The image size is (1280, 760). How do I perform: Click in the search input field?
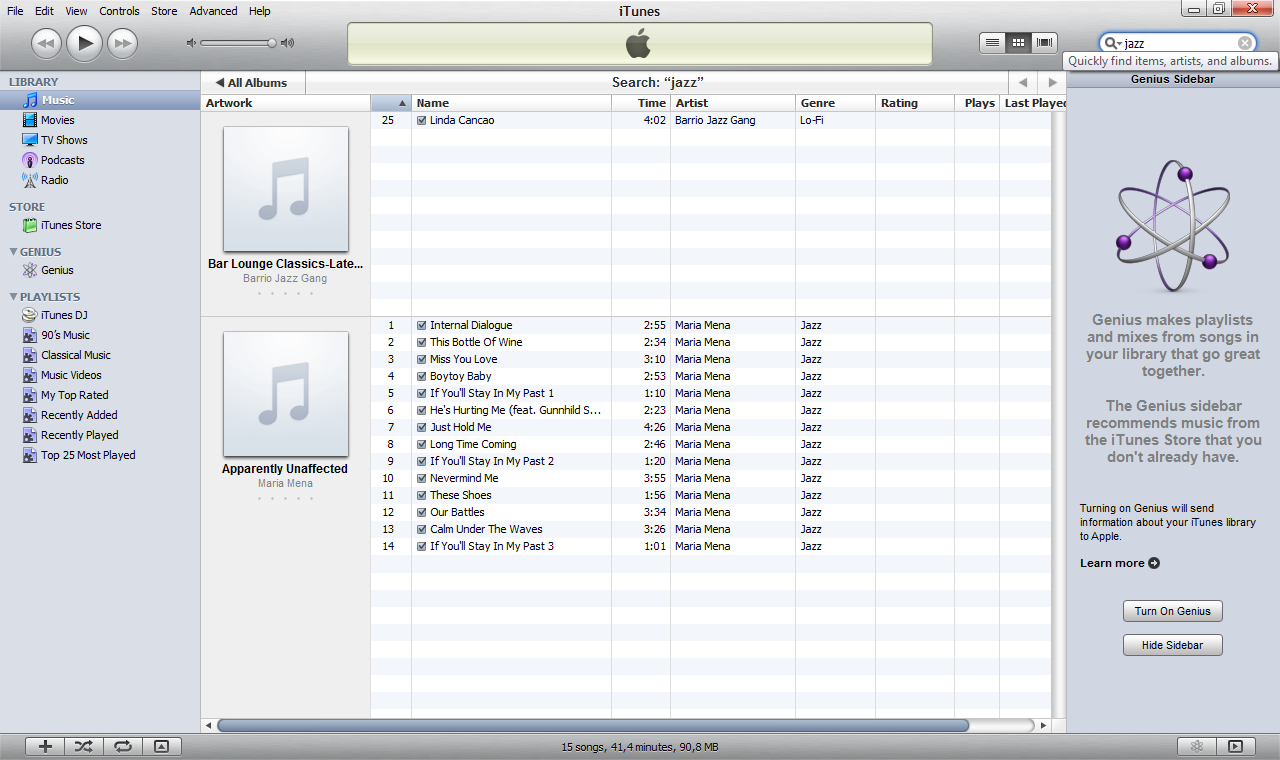(x=1179, y=43)
